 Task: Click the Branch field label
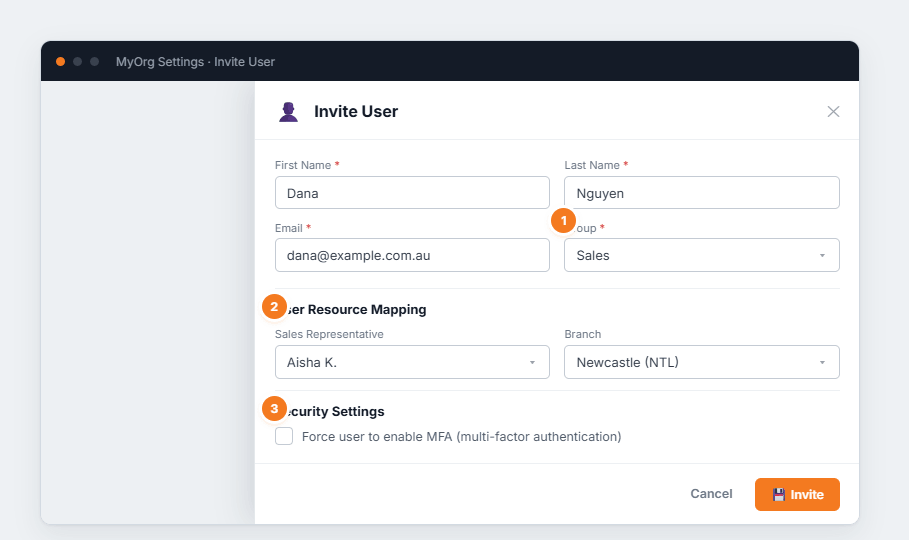[583, 334]
